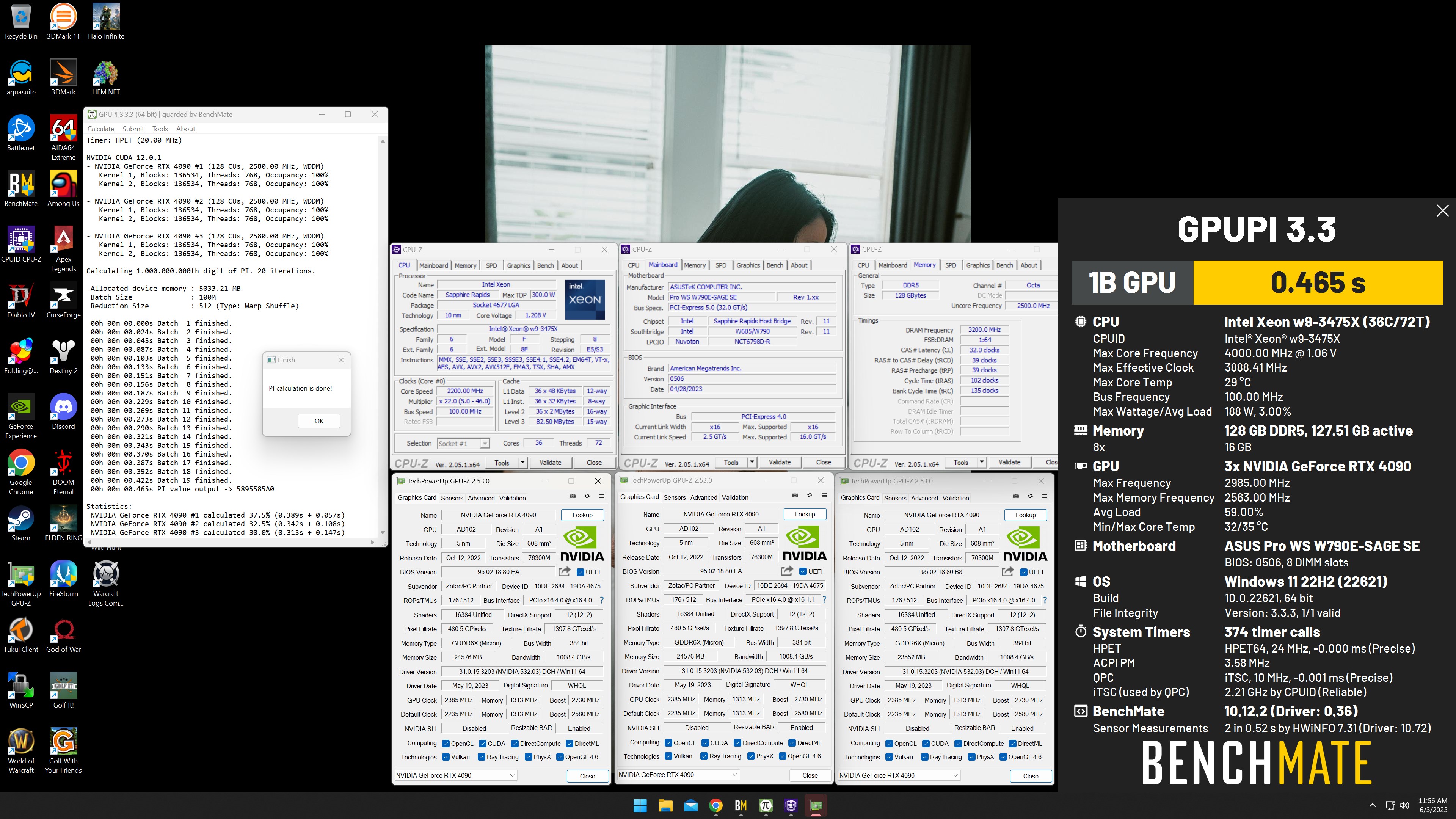The image size is (1456, 819).
Task: Toggle UEFI checkbox in first GPU-Z window
Action: [x=581, y=572]
